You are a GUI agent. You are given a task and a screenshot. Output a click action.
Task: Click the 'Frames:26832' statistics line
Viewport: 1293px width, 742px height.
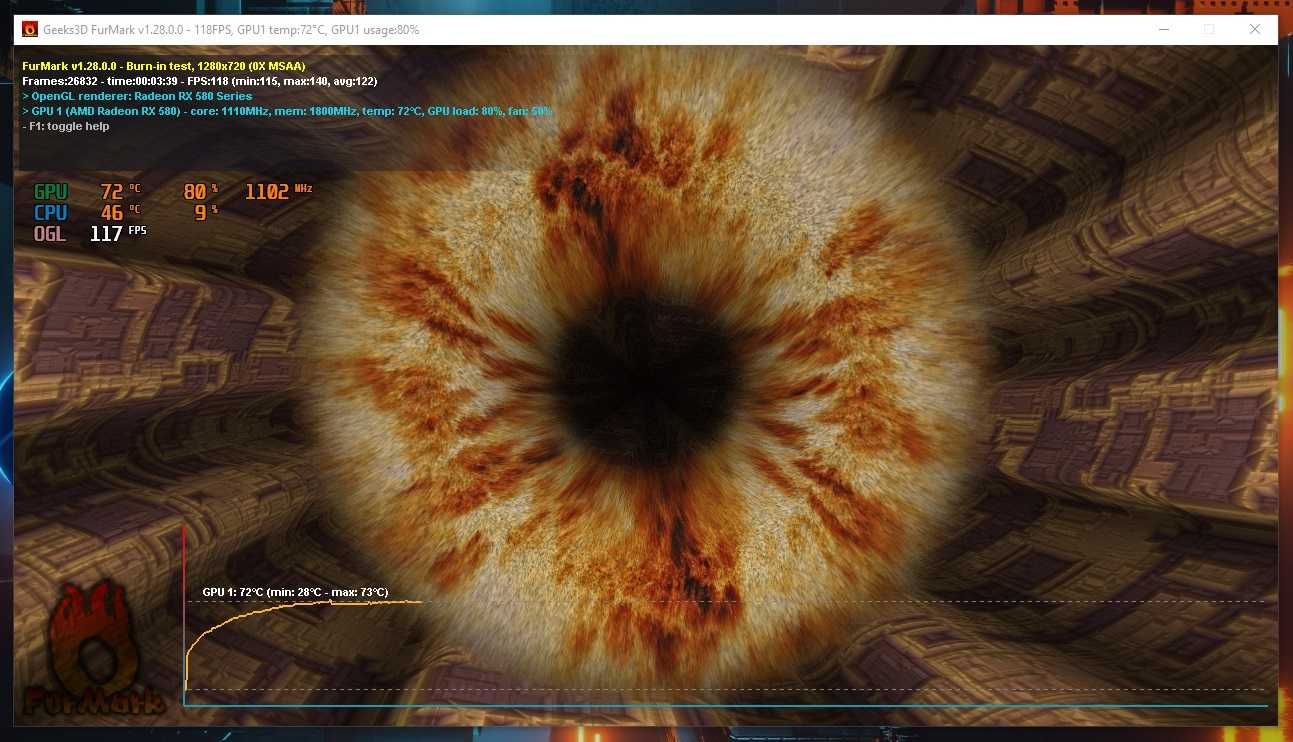[200, 81]
